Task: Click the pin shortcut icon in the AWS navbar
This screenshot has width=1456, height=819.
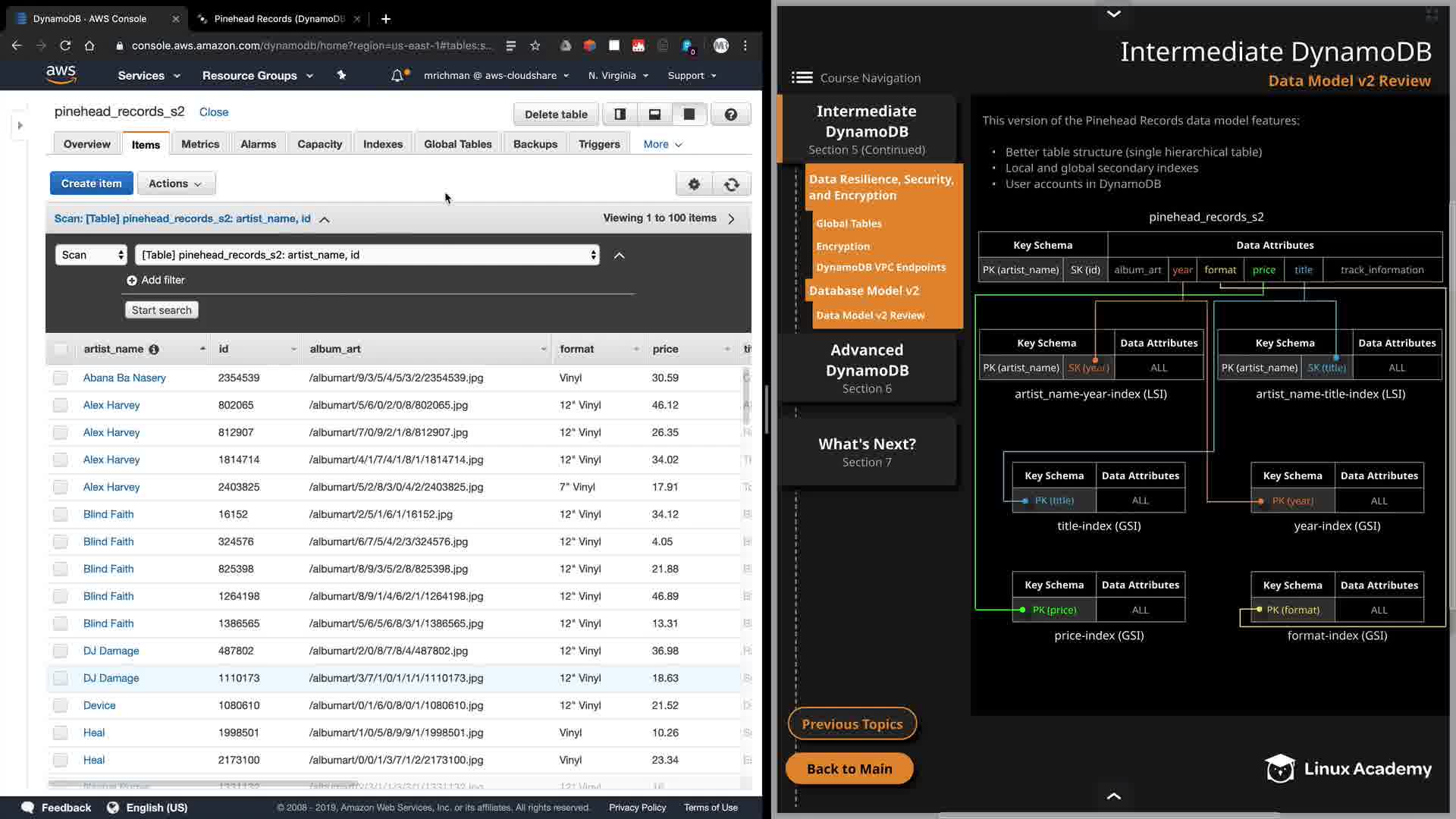Action: point(341,76)
